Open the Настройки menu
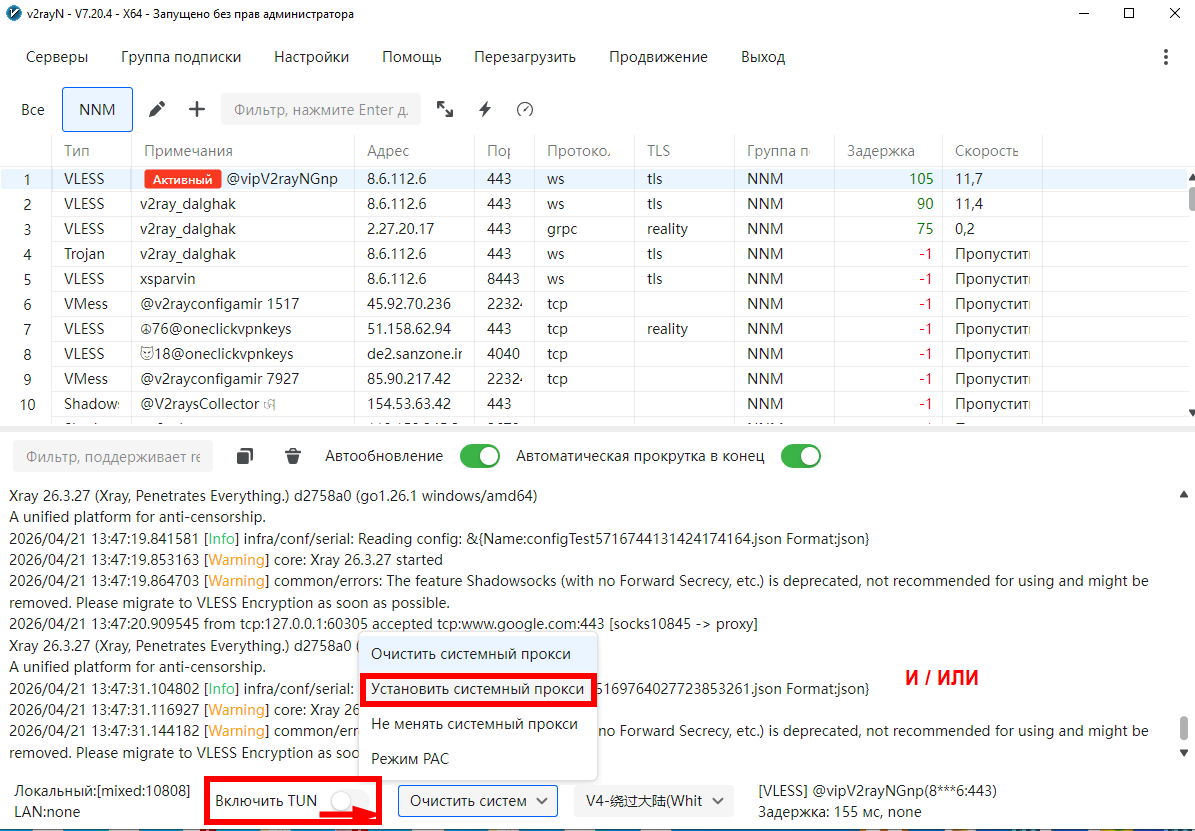 pos(311,57)
